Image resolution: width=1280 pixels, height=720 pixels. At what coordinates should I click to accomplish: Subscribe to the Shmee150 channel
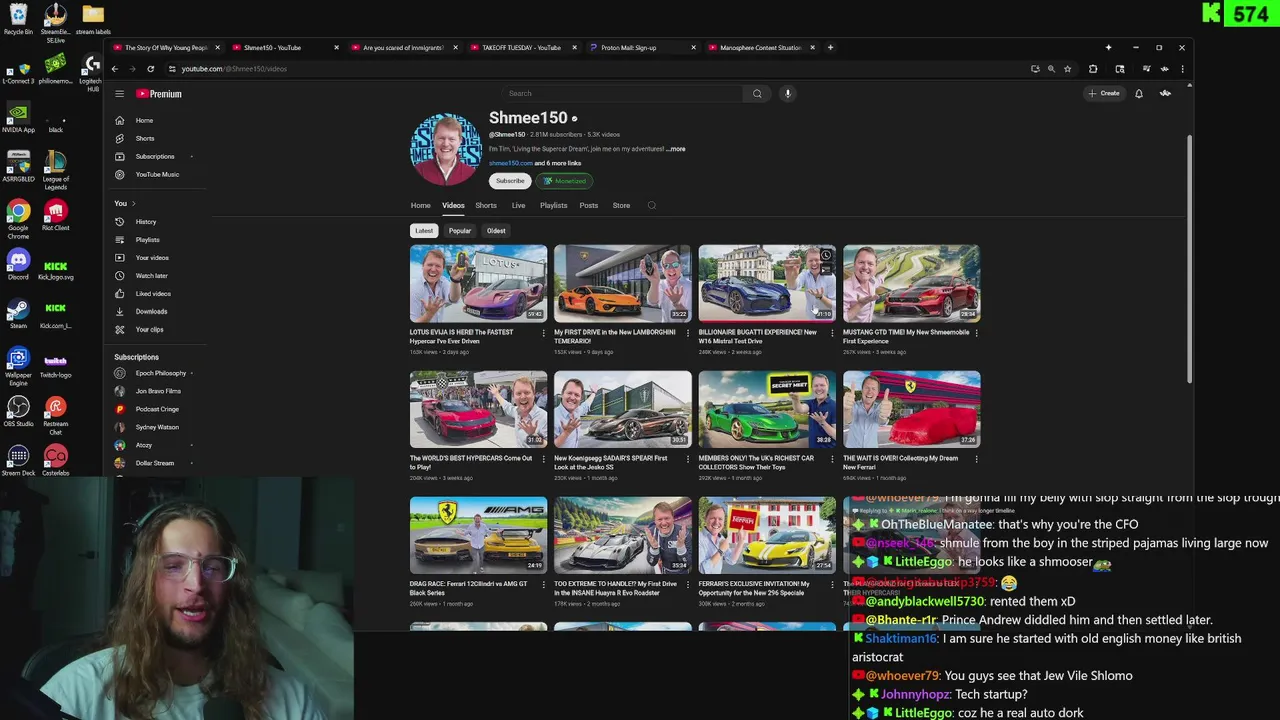510,181
